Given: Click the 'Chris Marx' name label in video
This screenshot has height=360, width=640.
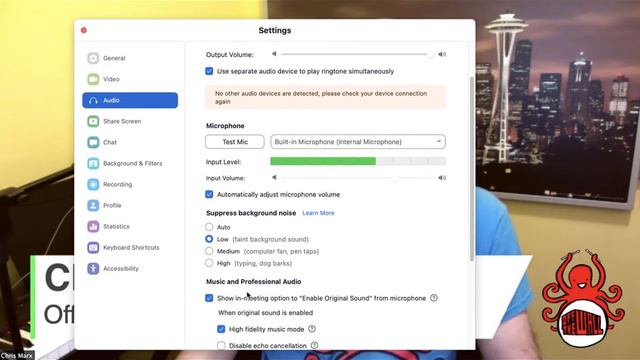Looking at the screenshot, I should [17, 356].
